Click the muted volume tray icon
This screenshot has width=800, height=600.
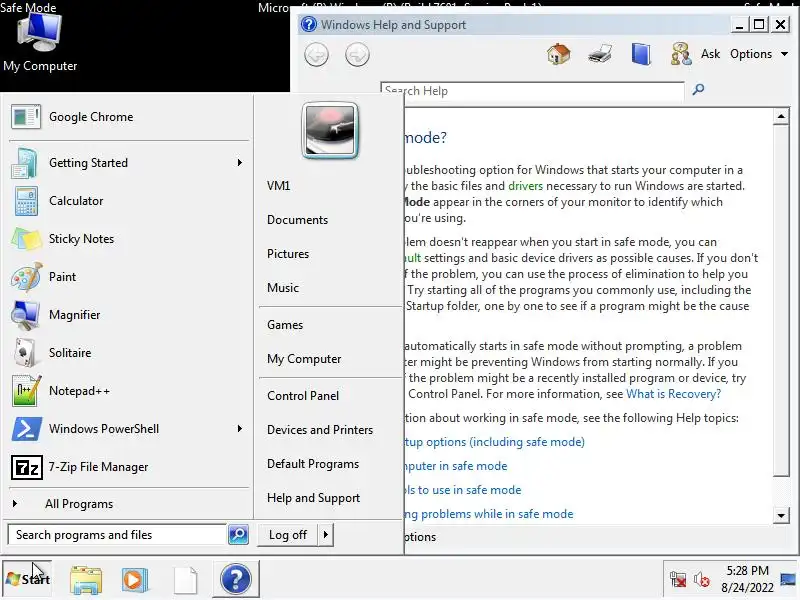tap(702, 580)
